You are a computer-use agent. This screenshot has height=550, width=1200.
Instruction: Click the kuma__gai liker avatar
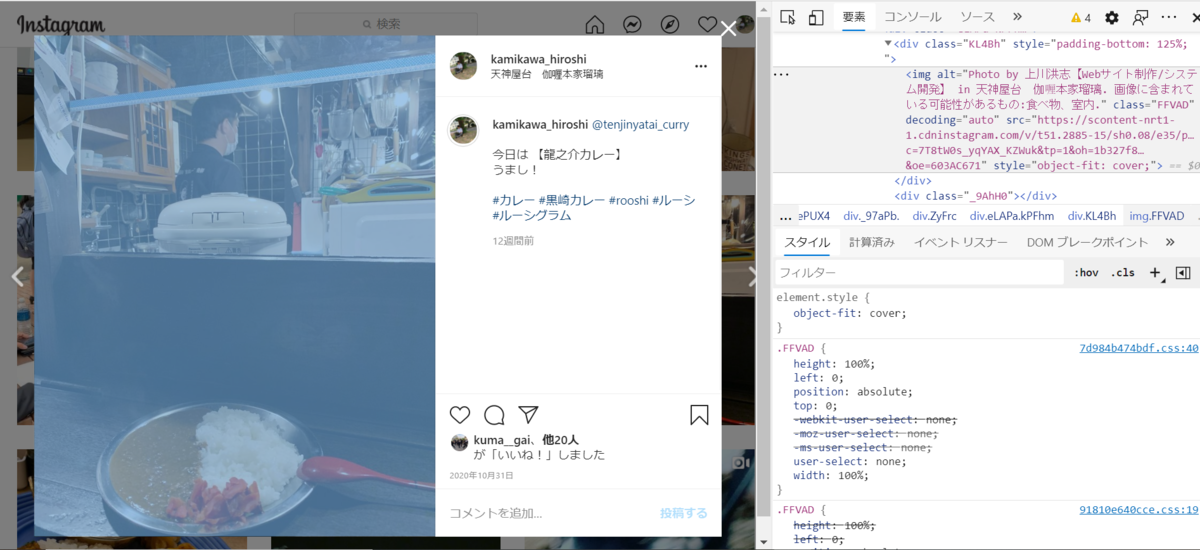(x=459, y=443)
